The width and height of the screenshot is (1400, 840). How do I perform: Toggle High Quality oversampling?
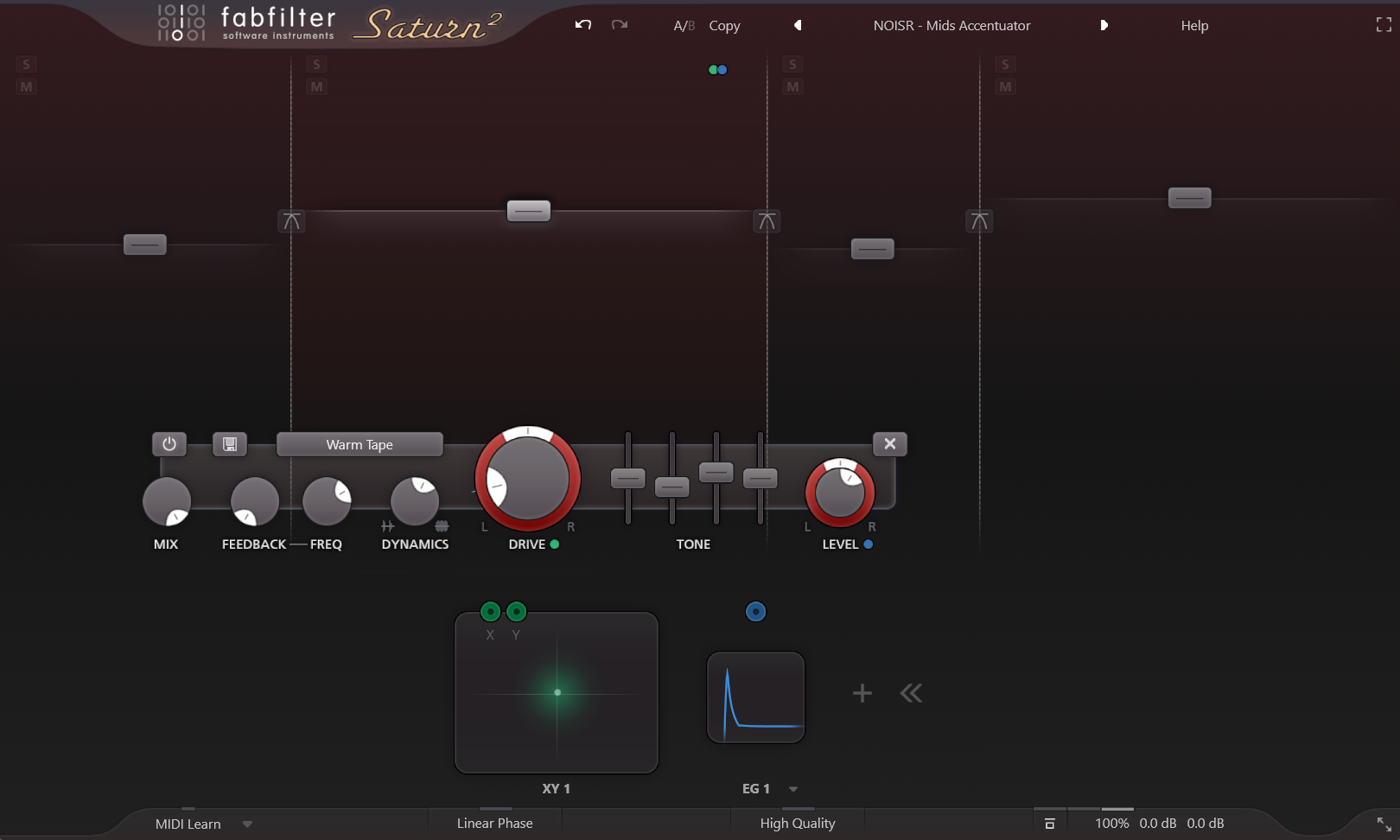[x=796, y=823]
